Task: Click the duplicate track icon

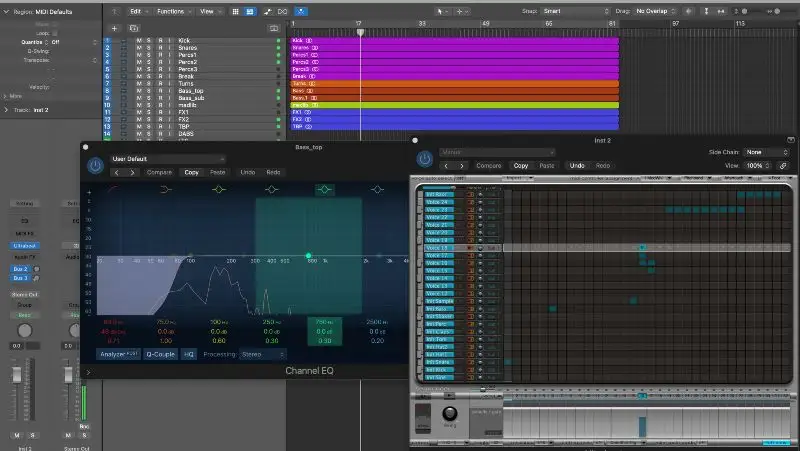Action: coord(134,28)
